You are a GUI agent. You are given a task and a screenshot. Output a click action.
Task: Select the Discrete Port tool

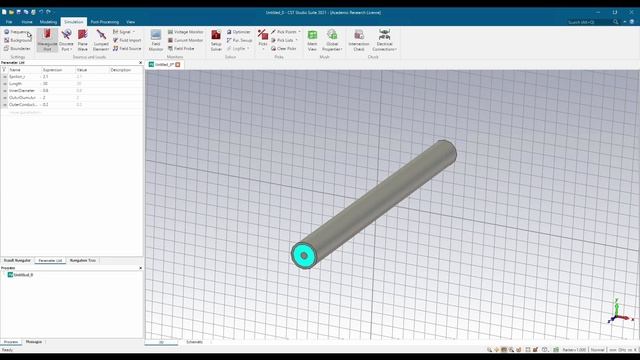[66, 40]
